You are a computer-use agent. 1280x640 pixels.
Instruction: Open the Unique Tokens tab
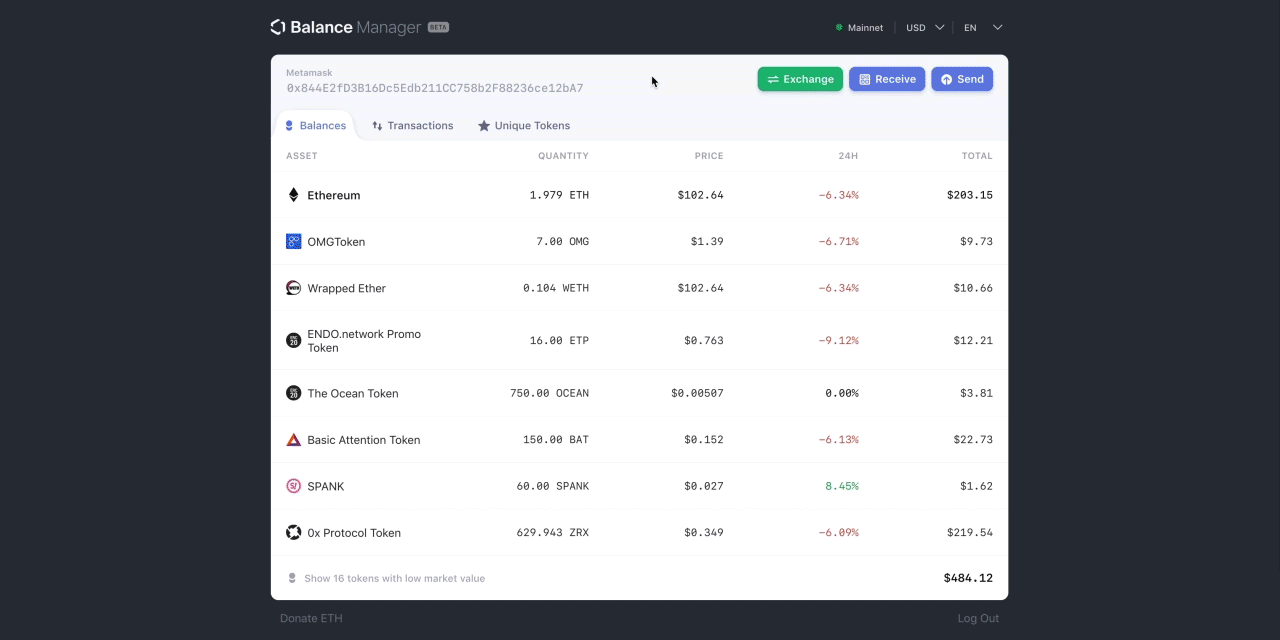(x=524, y=126)
